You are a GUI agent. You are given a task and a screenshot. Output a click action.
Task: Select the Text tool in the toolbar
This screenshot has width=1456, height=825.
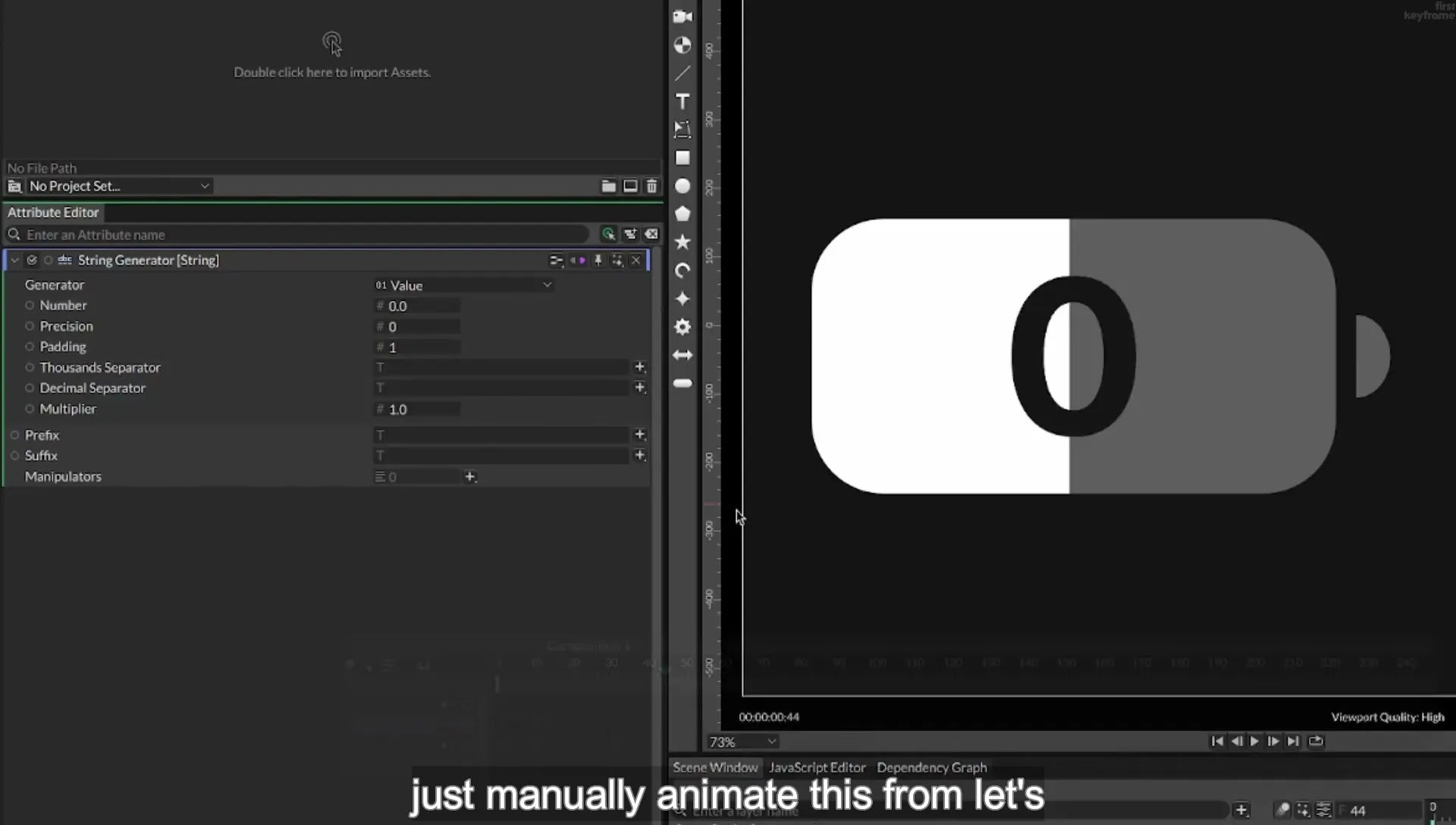[682, 102]
